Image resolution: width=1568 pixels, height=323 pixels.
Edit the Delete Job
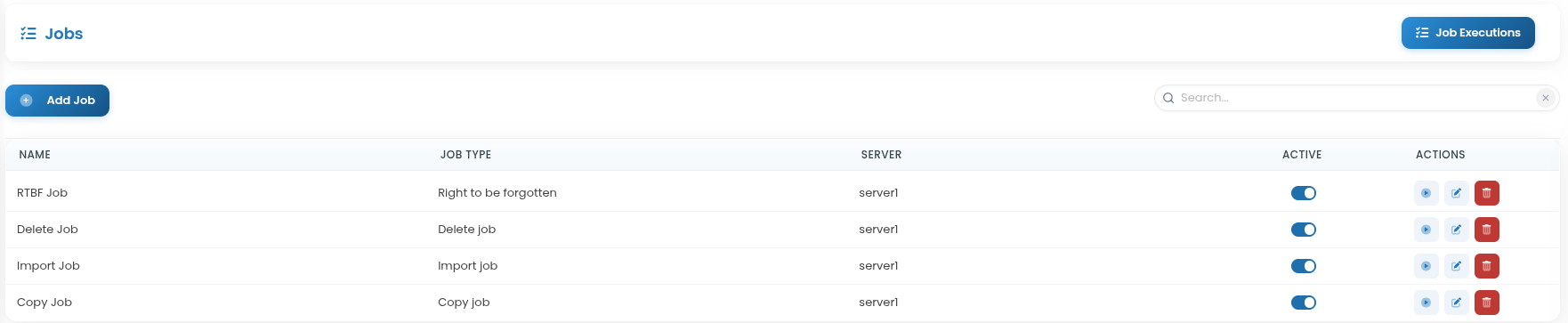[x=1456, y=230]
